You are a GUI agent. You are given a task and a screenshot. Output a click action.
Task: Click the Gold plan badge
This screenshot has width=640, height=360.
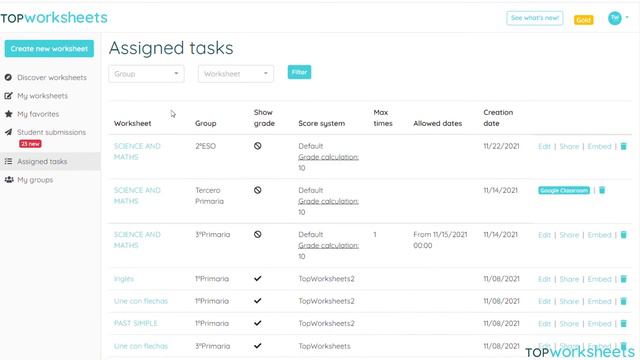pyautogui.click(x=583, y=20)
